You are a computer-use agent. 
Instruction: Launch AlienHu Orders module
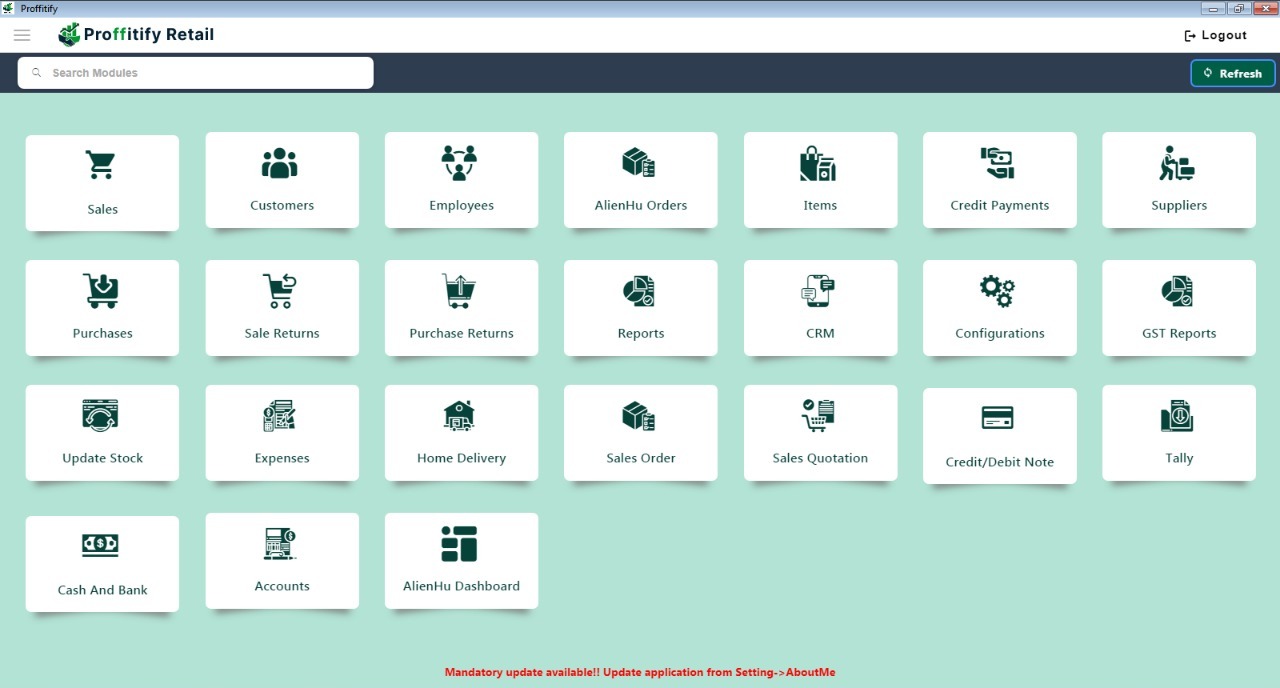click(x=641, y=180)
